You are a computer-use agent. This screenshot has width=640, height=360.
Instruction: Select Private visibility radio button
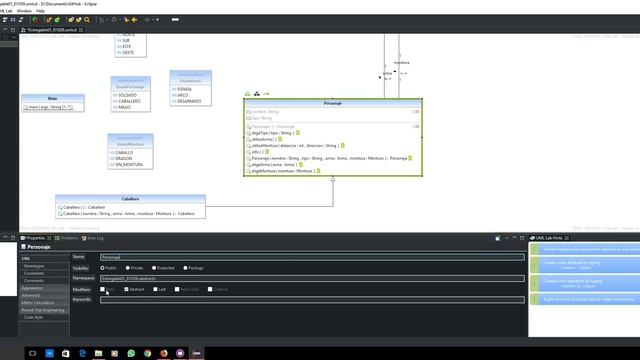[128, 268]
